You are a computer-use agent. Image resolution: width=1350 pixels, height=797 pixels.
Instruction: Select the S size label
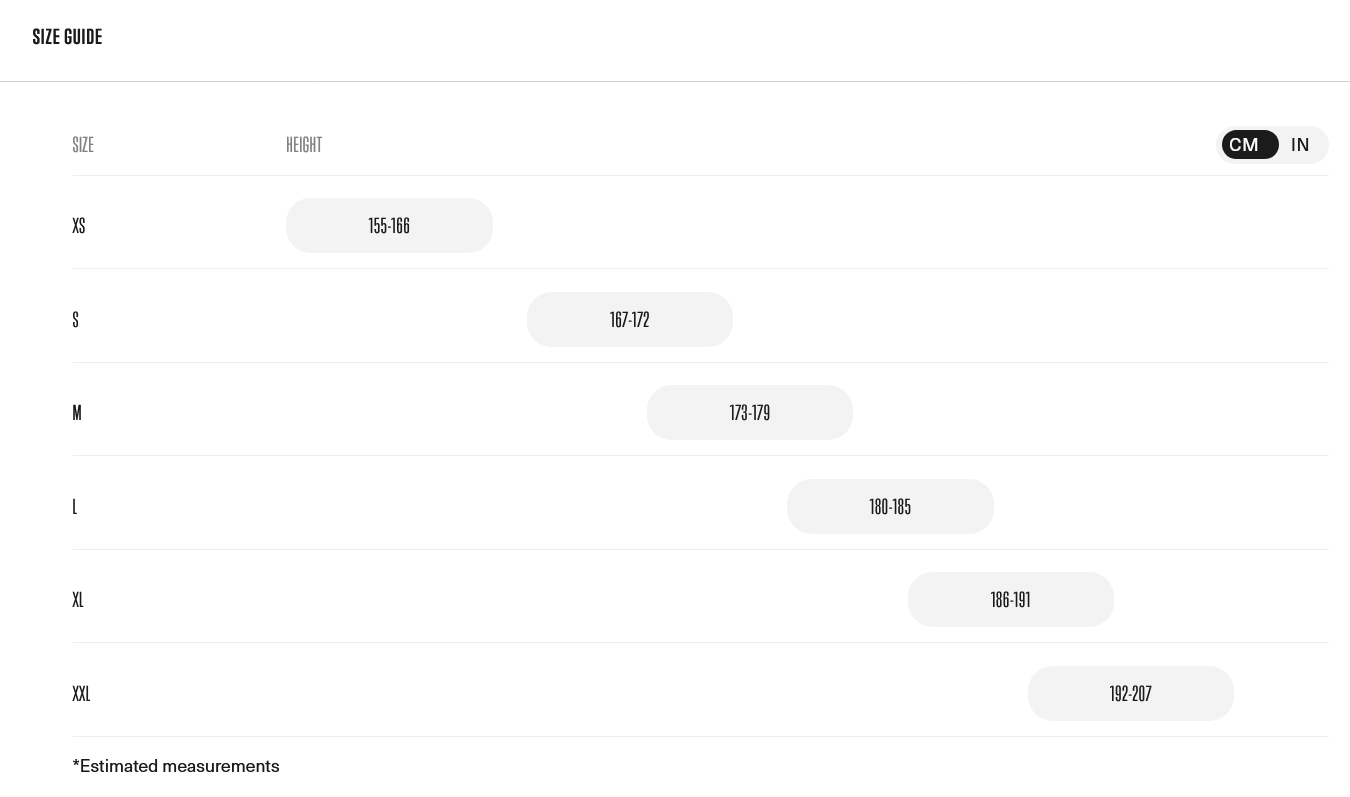click(76, 320)
